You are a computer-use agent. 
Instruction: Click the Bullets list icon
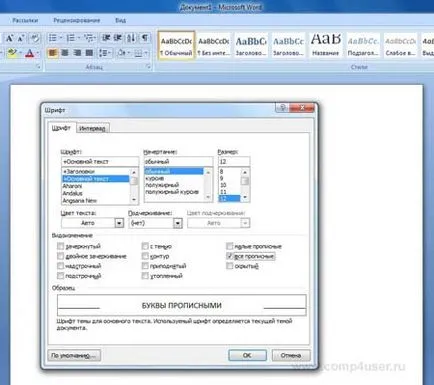pos(52,38)
